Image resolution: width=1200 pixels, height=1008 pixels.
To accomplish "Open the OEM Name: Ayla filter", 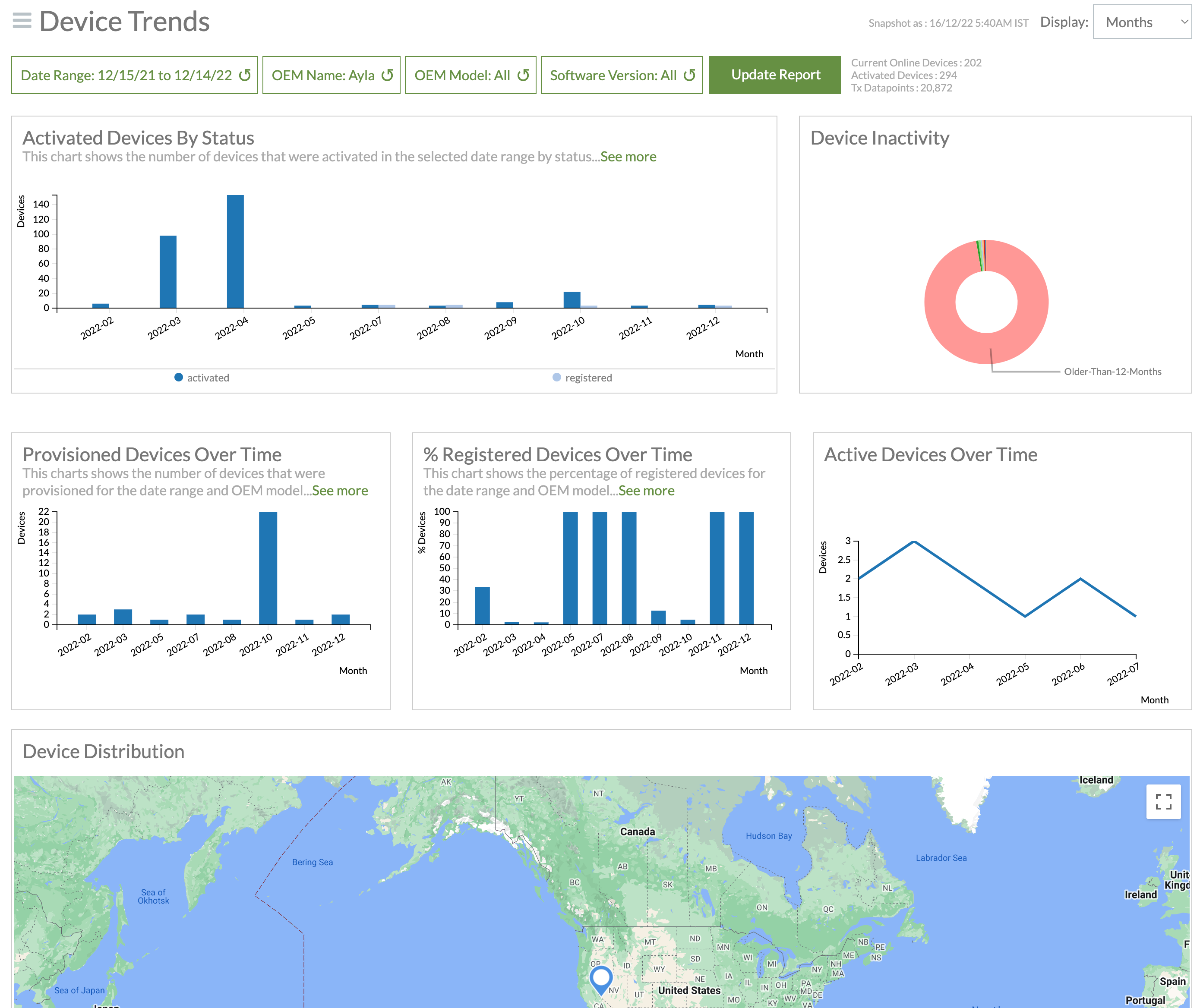I will (x=323, y=76).
